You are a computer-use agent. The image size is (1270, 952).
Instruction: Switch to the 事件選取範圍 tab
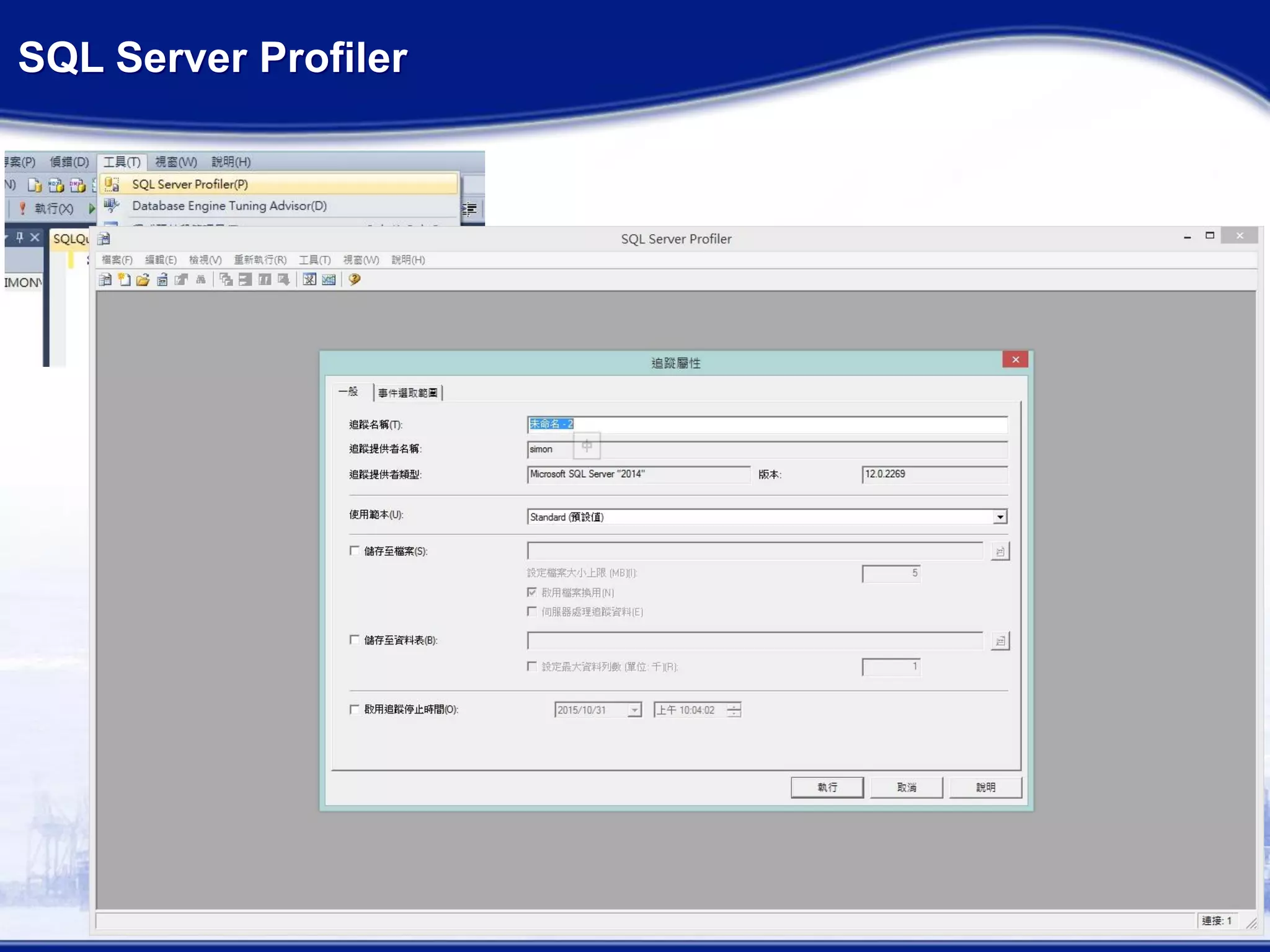408,393
